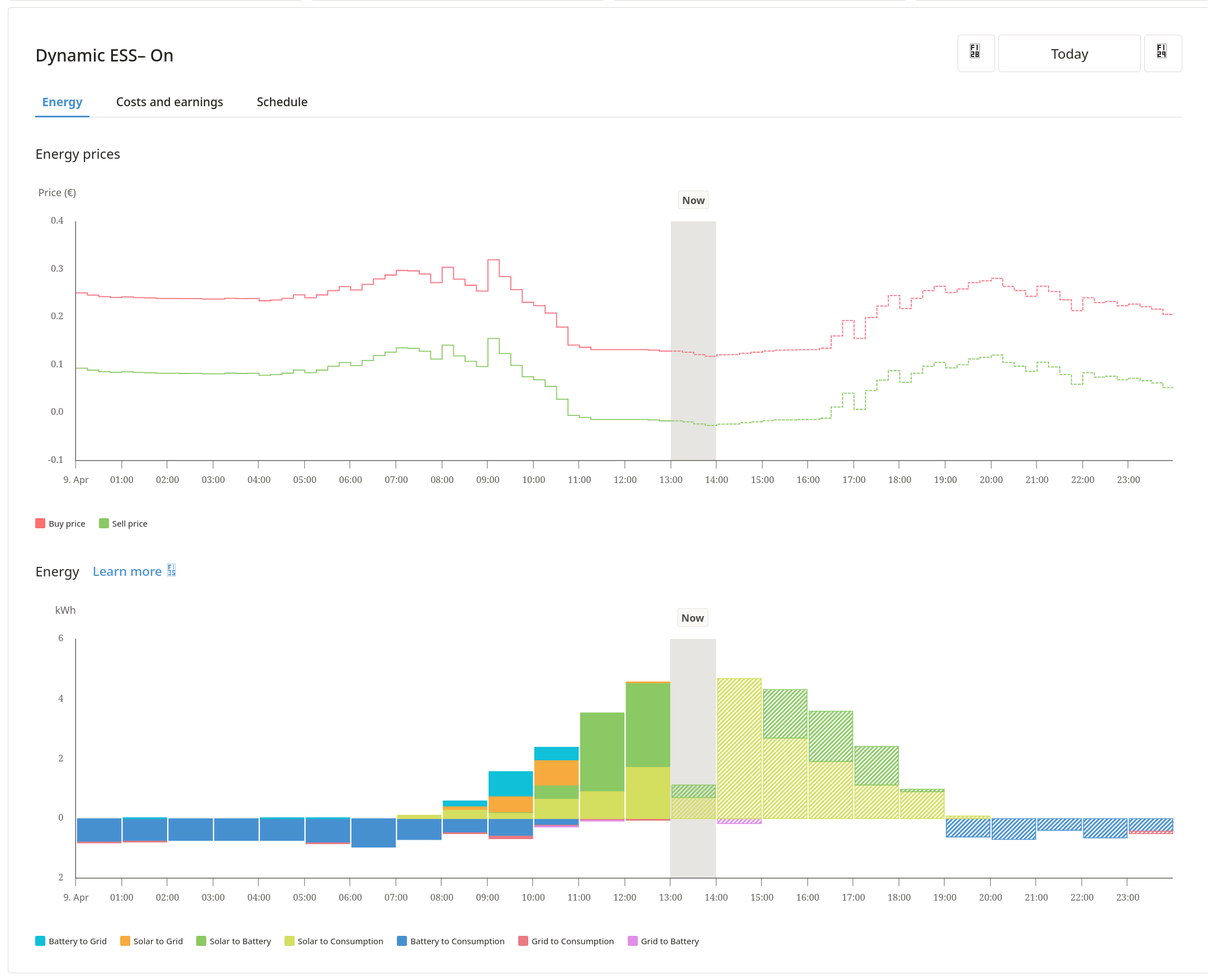Screen dimensions: 1208x980
Task: Open the Learn more link
Action: tap(127, 571)
